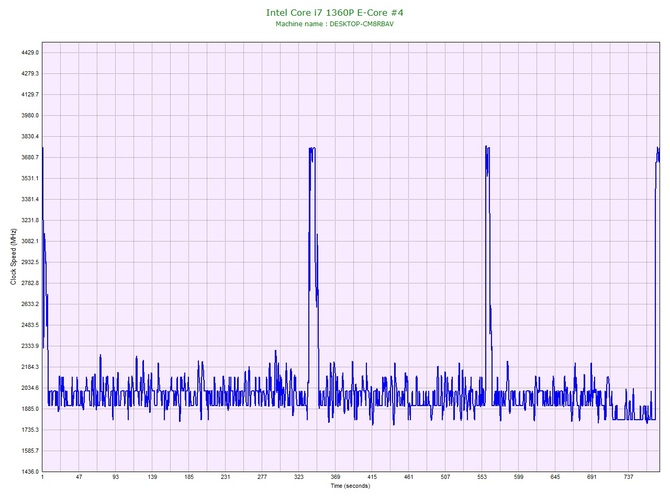This screenshot has height=503, width=670.
Task: Click the clock spike peak near 553 seconds
Action: click(x=487, y=147)
